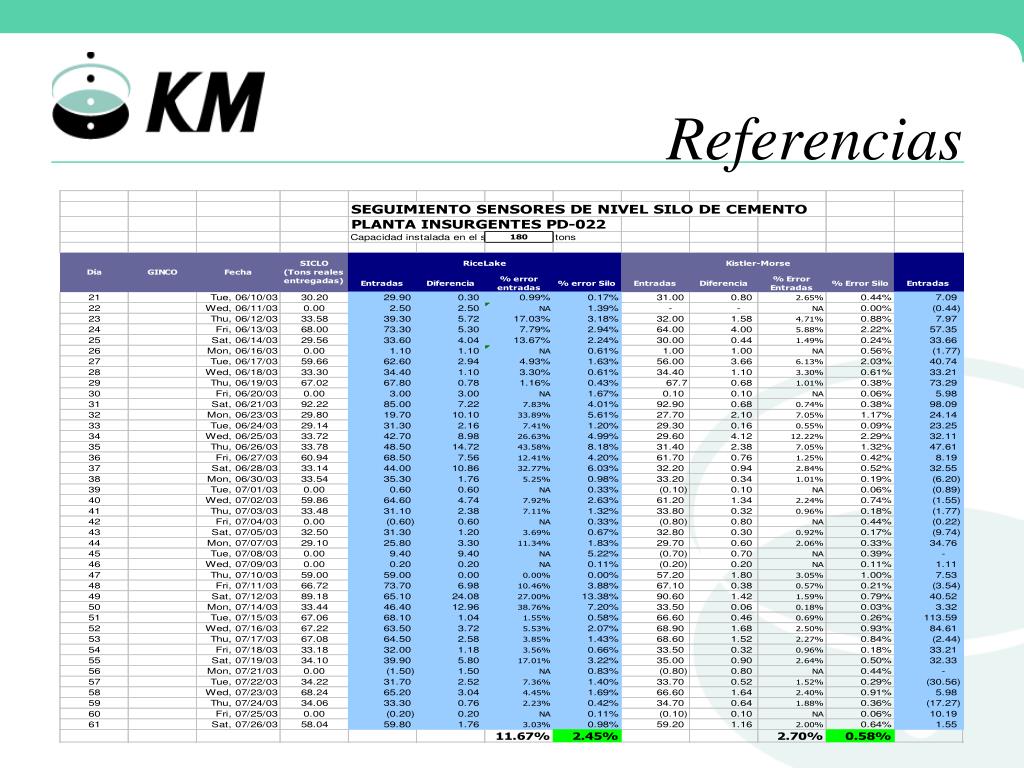Click the '% Error Silo' header under Kistler-Morse
This screenshot has width=1024, height=768.
(860, 283)
